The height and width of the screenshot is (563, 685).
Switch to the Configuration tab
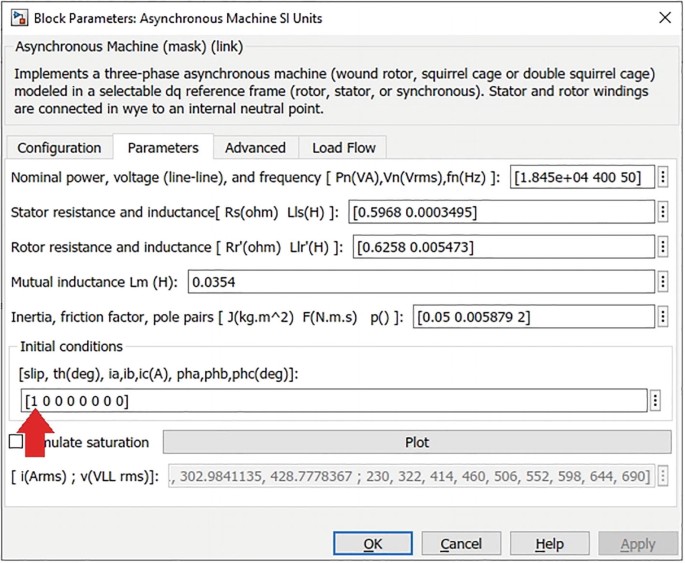(x=59, y=148)
